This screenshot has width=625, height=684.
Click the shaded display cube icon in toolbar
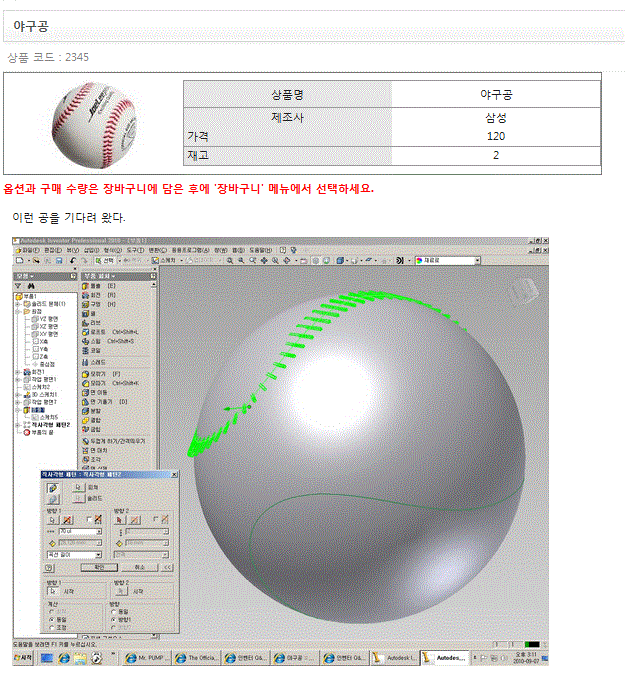340,260
